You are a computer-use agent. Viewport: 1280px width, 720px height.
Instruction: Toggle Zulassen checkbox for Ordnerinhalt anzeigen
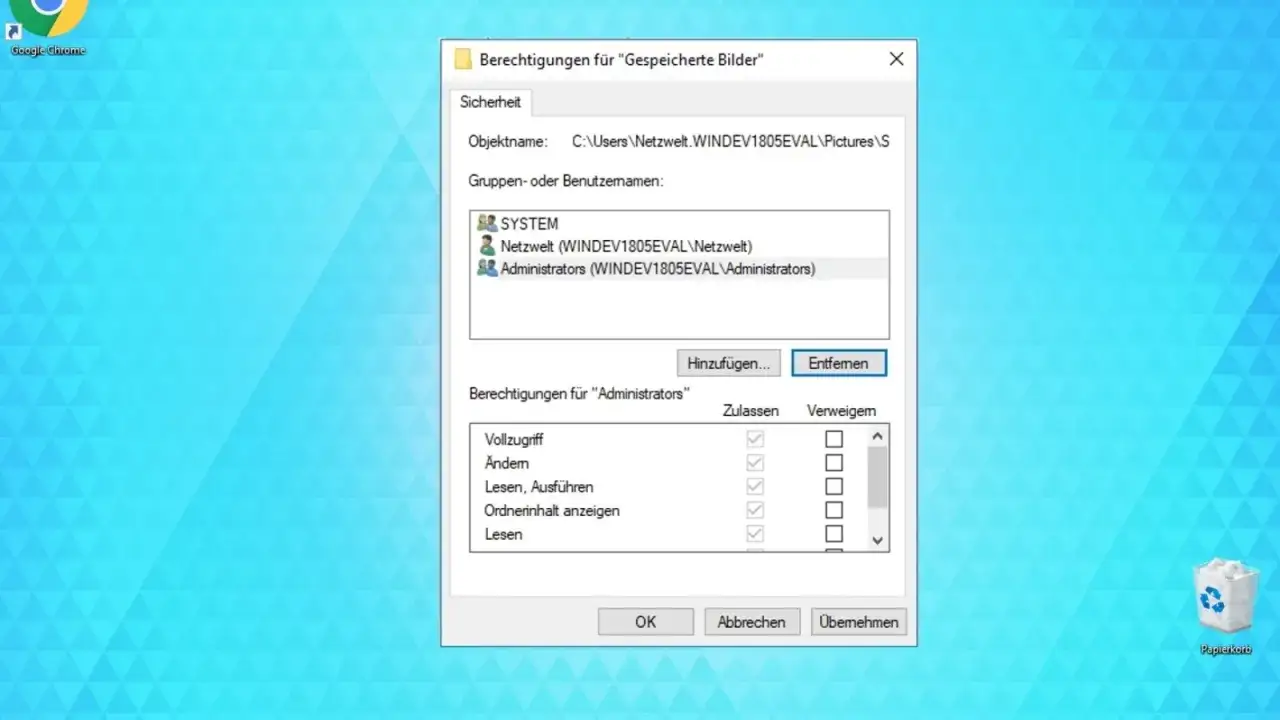(x=755, y=510)
